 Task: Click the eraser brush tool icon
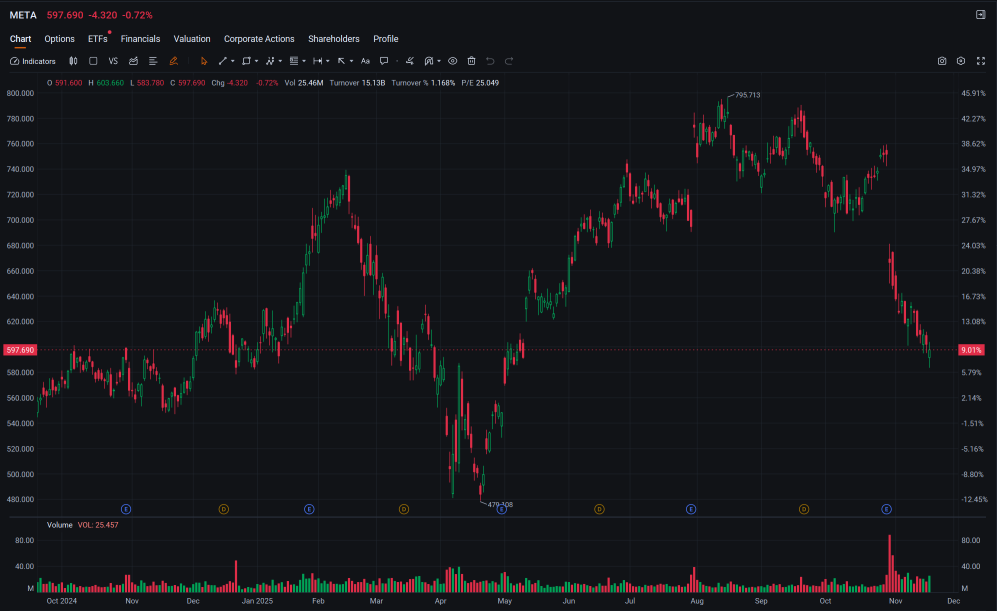pos(410,61)
